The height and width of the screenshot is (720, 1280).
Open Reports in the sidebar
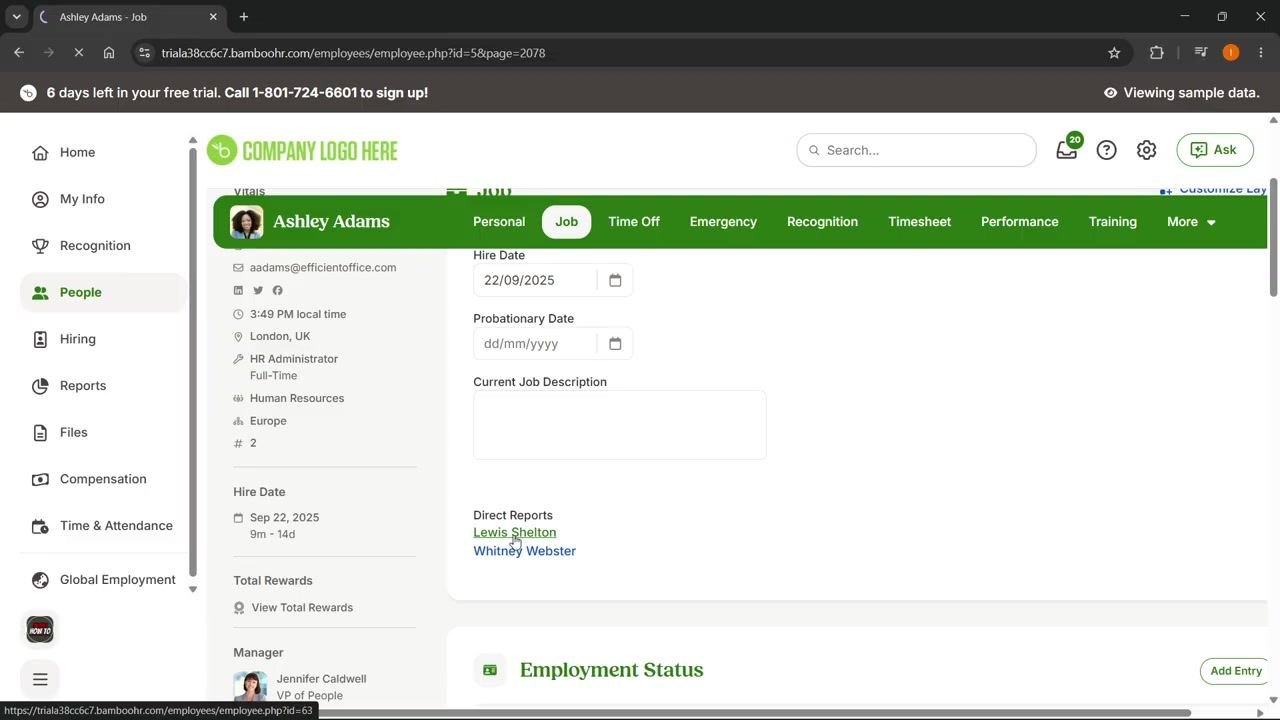pos(83,386)
